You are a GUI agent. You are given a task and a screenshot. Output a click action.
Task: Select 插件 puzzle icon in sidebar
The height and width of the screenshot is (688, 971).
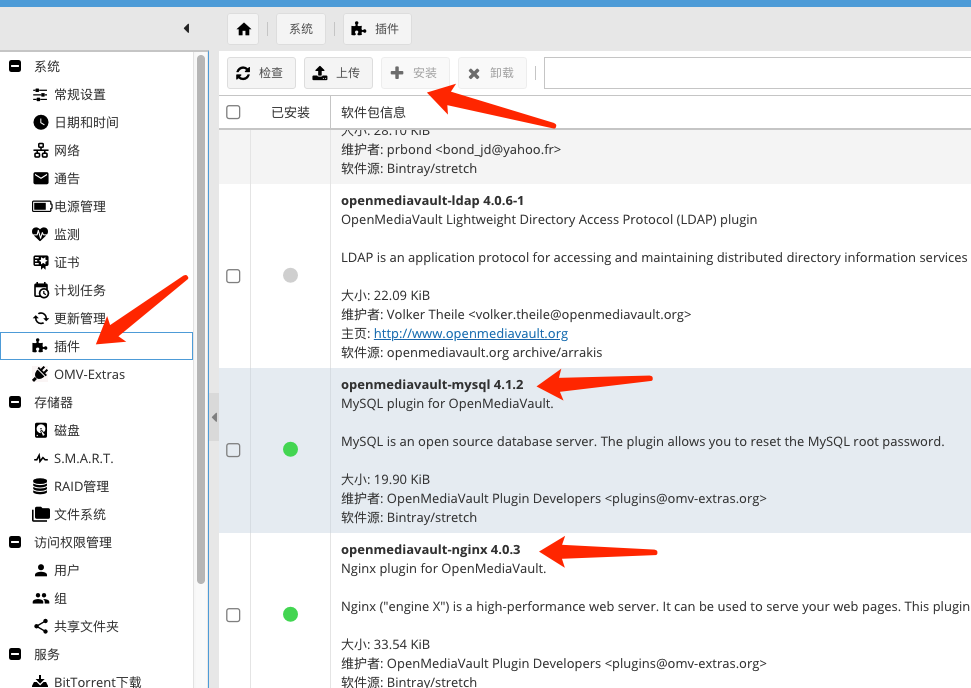(40, 346)
